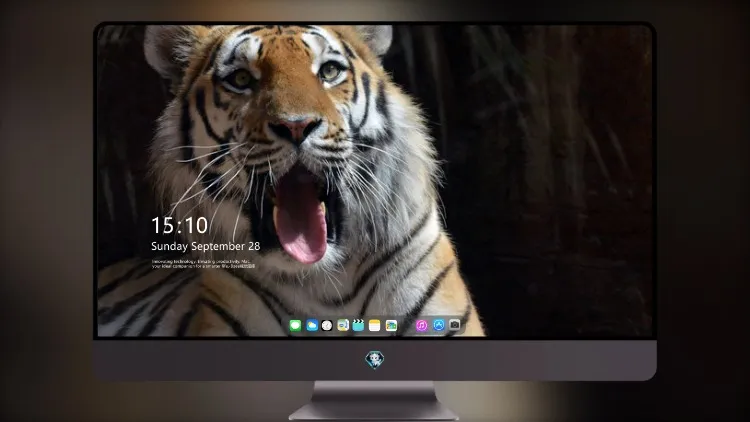
Task: Launch the pink Music app
Action: (421, 325)
